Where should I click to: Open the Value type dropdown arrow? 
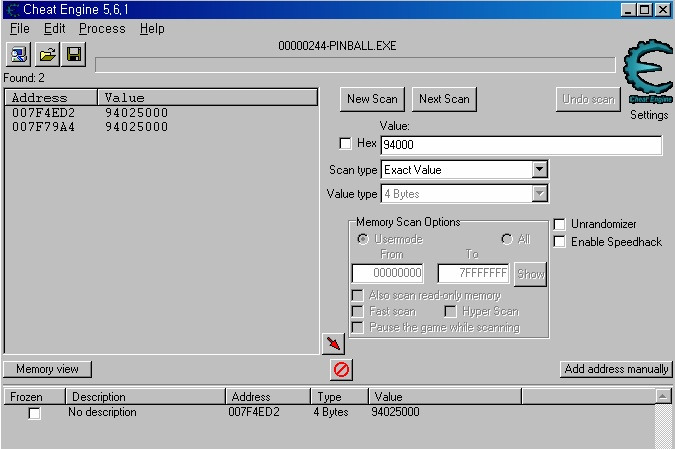(x=539, y=194)
